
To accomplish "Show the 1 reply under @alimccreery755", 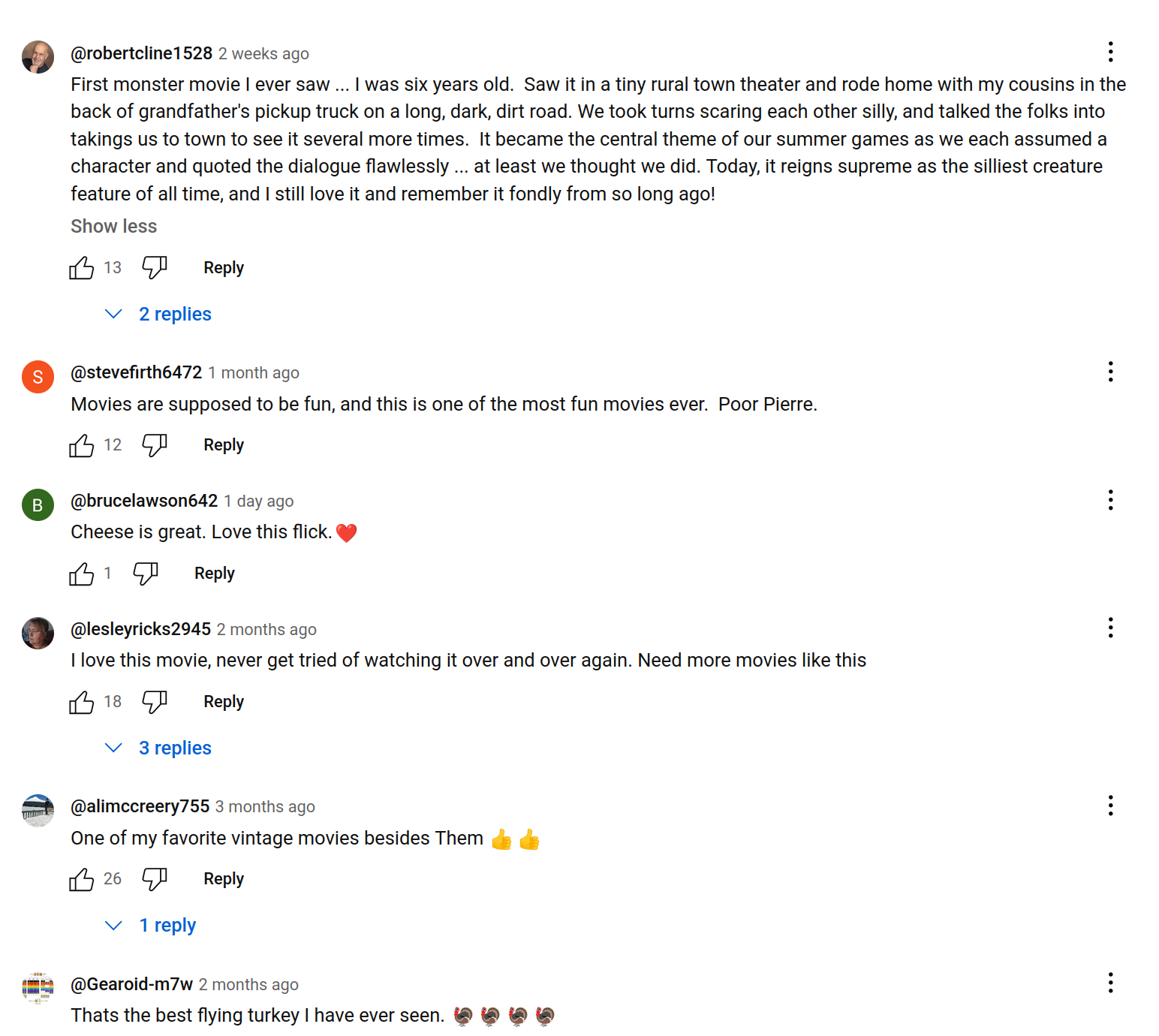I will 167,926.
